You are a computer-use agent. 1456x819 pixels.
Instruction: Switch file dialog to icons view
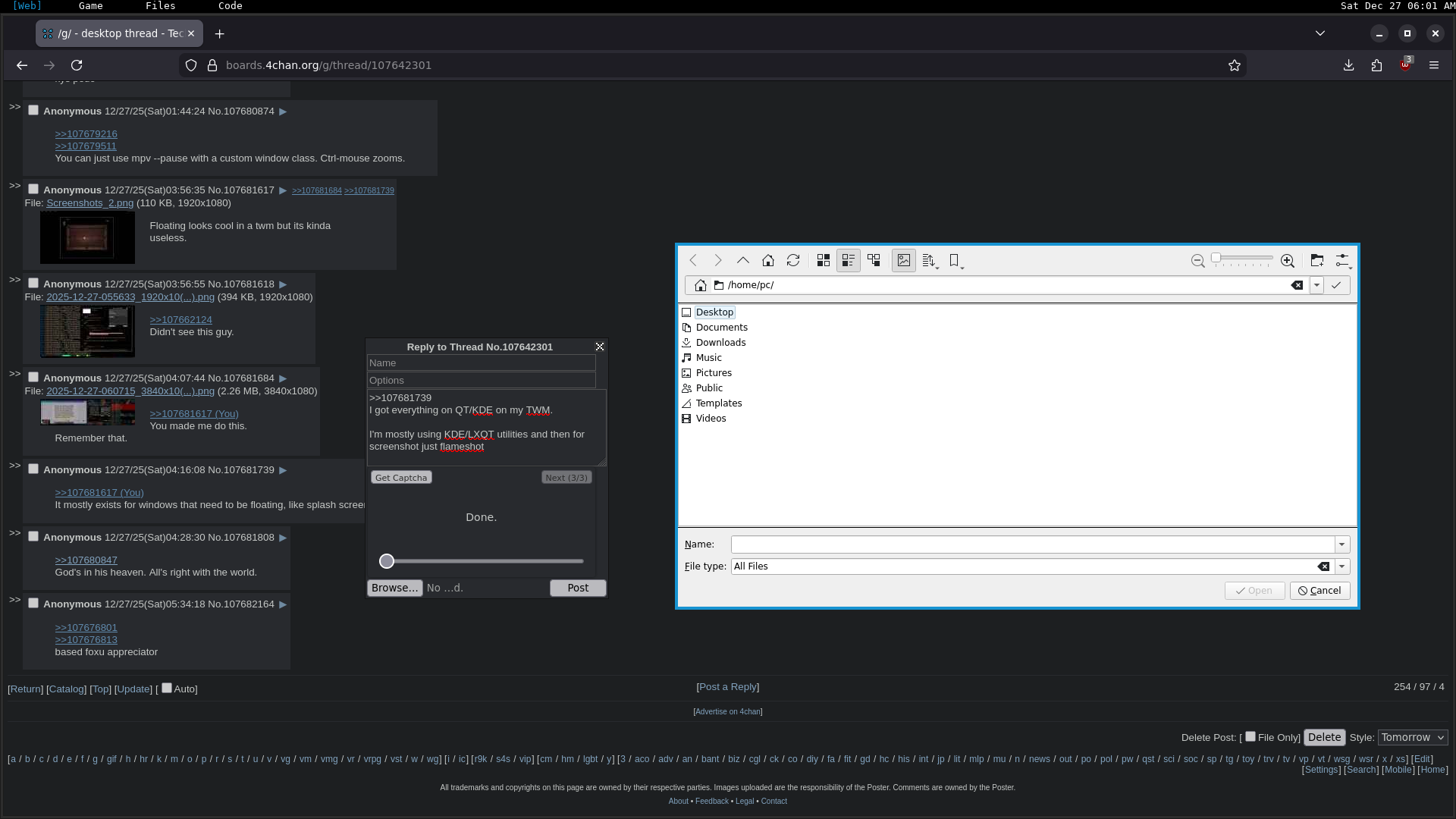click(x=824, y=260)
